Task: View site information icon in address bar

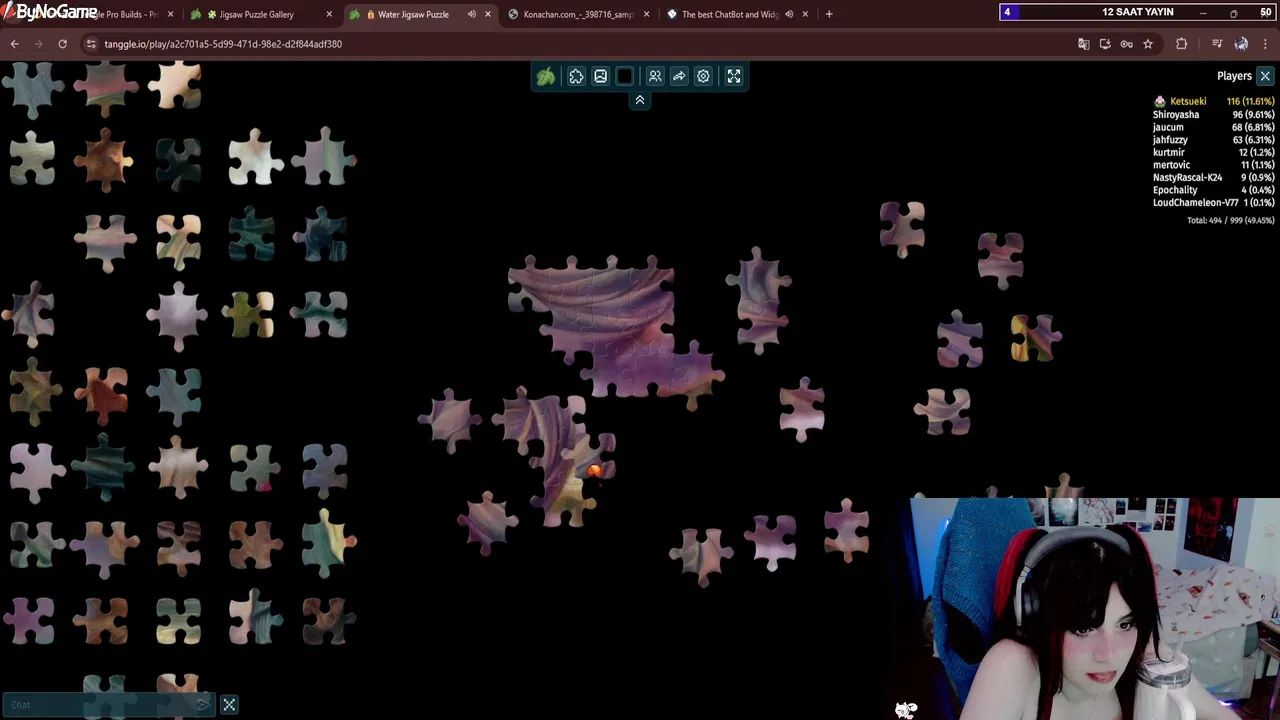Action: coord(91,44)
